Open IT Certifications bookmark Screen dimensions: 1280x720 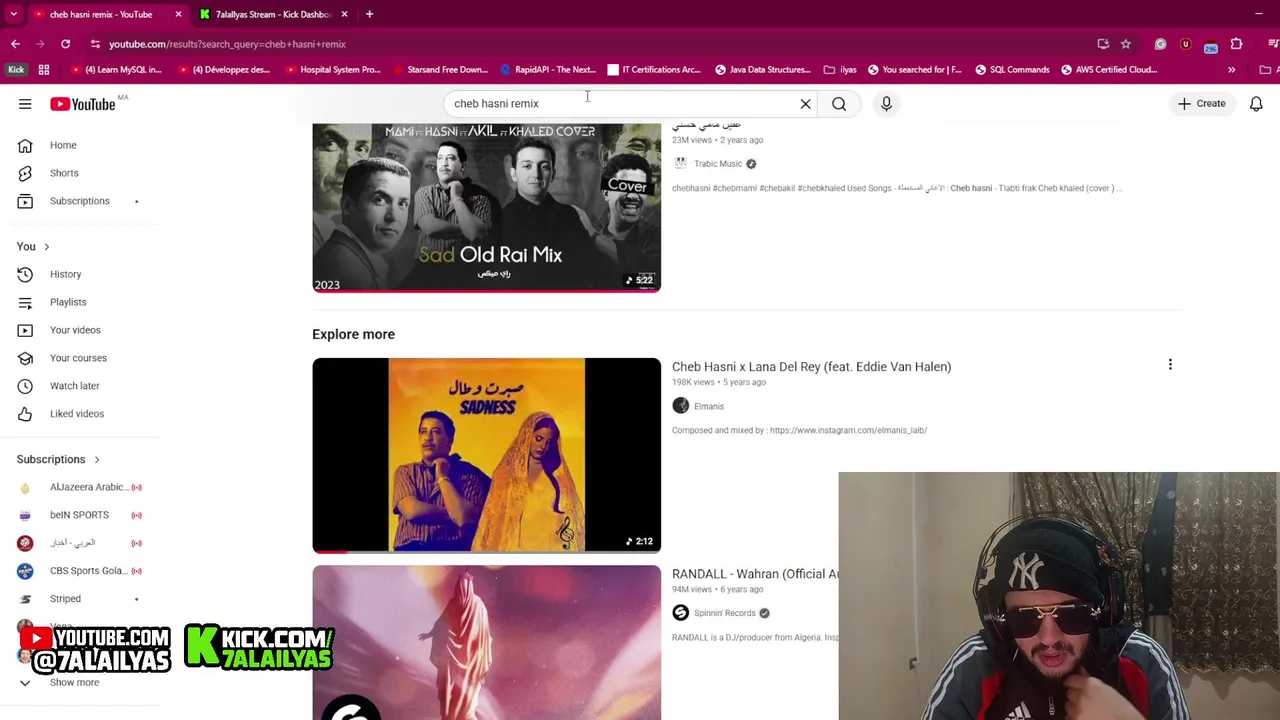click(x=654, y=70)
